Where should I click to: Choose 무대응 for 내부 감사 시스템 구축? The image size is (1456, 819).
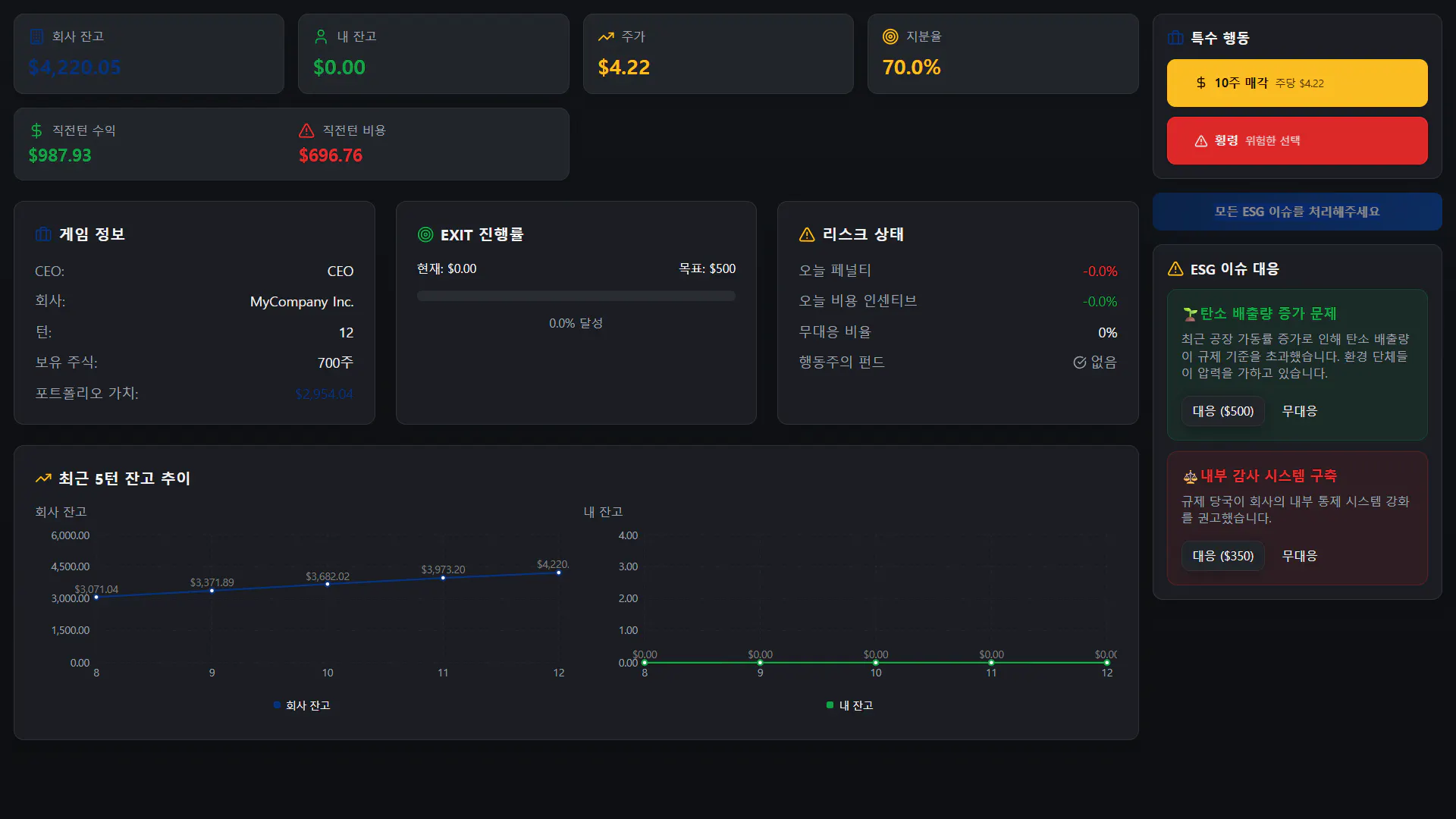[x=1299, y=556]
